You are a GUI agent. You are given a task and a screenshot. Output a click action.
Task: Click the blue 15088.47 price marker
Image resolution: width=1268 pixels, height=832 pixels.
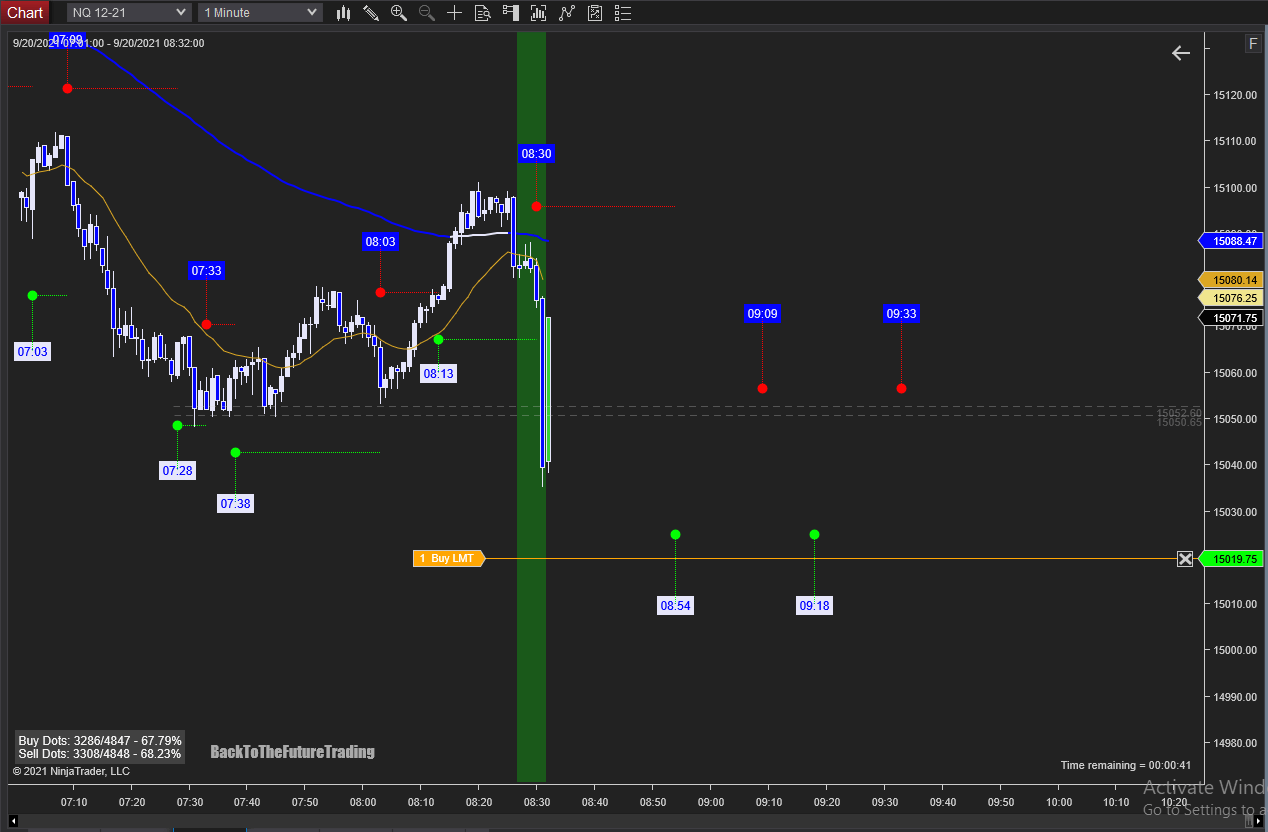(x=1230, y=241)
